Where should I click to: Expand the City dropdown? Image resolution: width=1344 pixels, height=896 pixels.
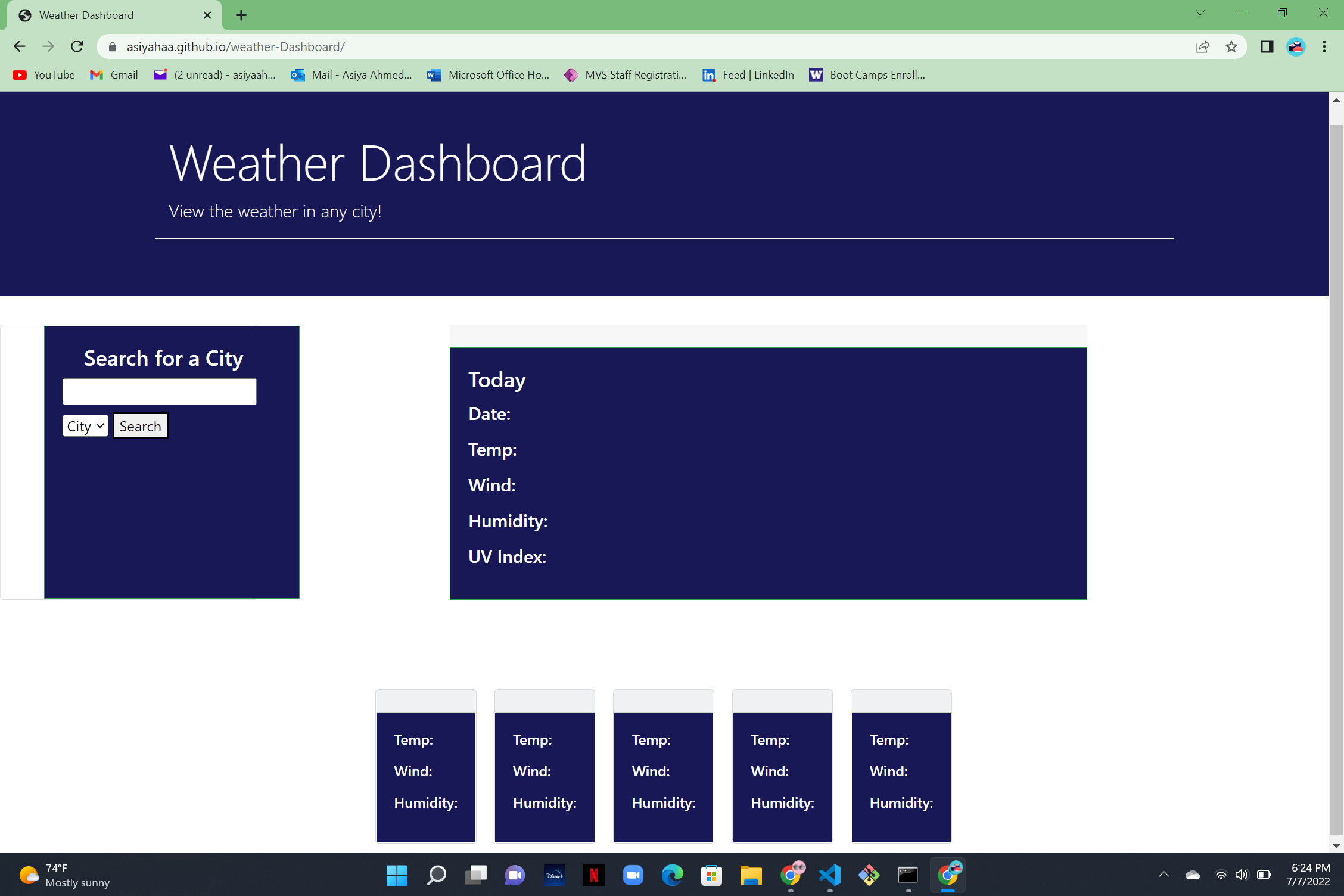(x=85, y=426)
